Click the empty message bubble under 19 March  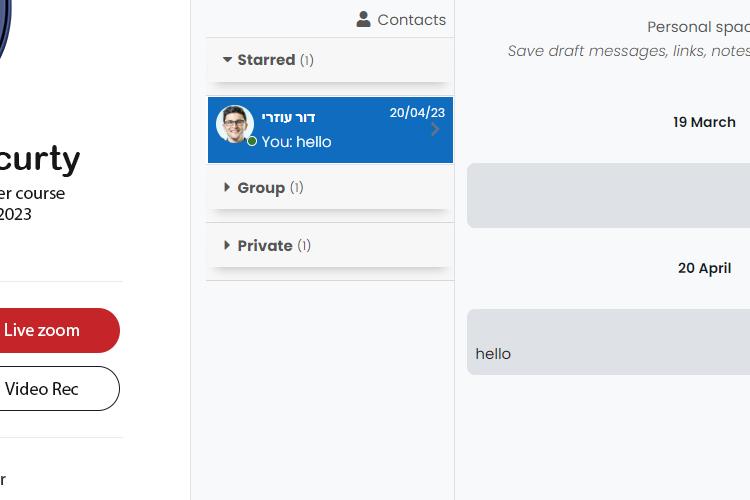click(608, 195)
